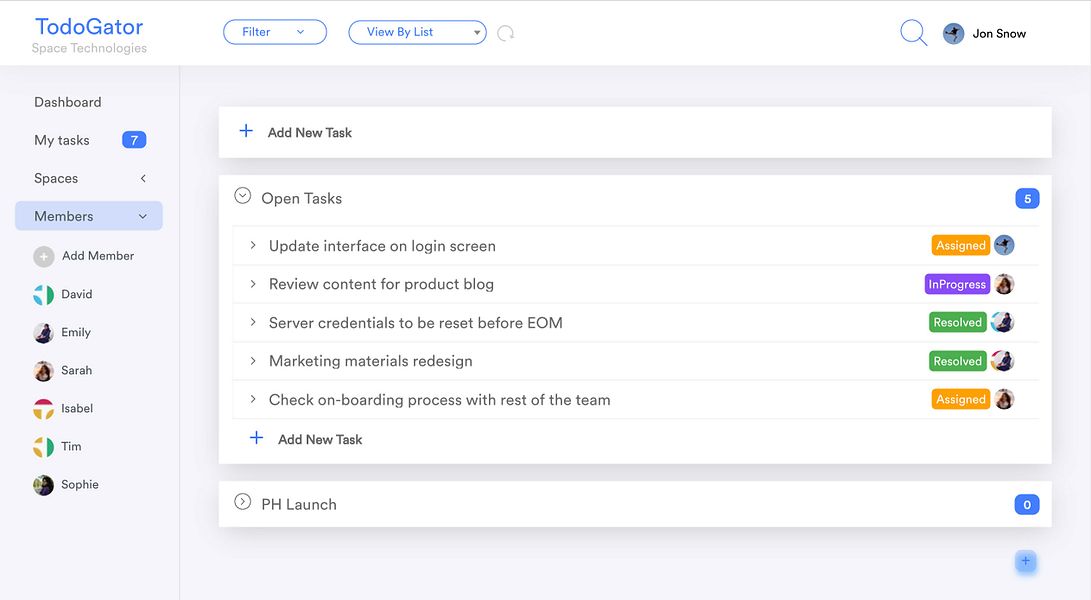1091x600 pixels.
Task: Click Resolved status on Marketing materials task
Action: pos(958,361)
